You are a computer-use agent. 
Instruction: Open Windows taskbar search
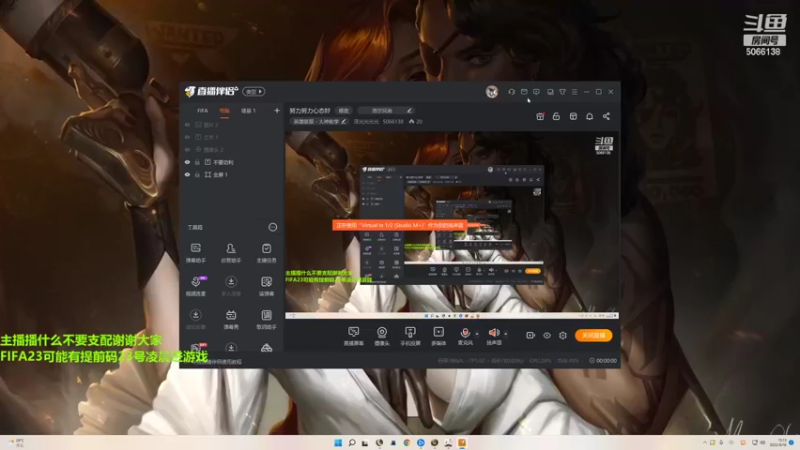[352, 442]
